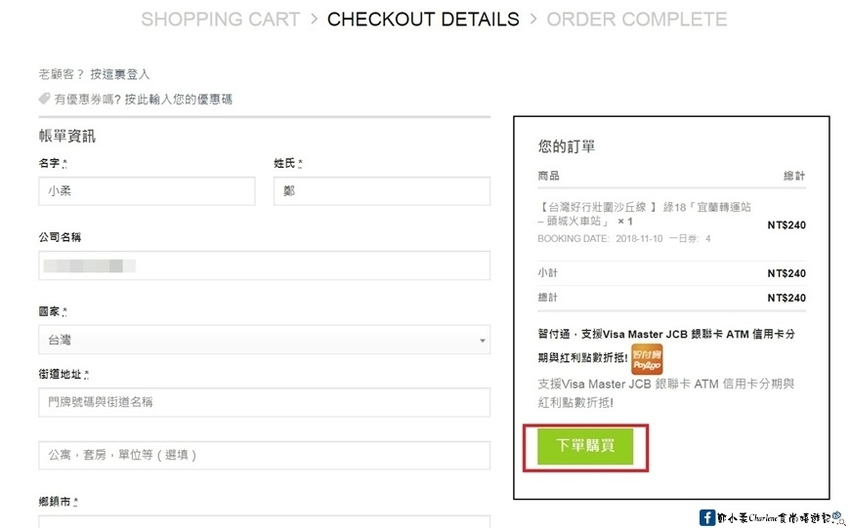The width and height of the screenshot is (850, 528).
Task: Click the arrow after SHOPPING CART
Action: tap(313, 19)
